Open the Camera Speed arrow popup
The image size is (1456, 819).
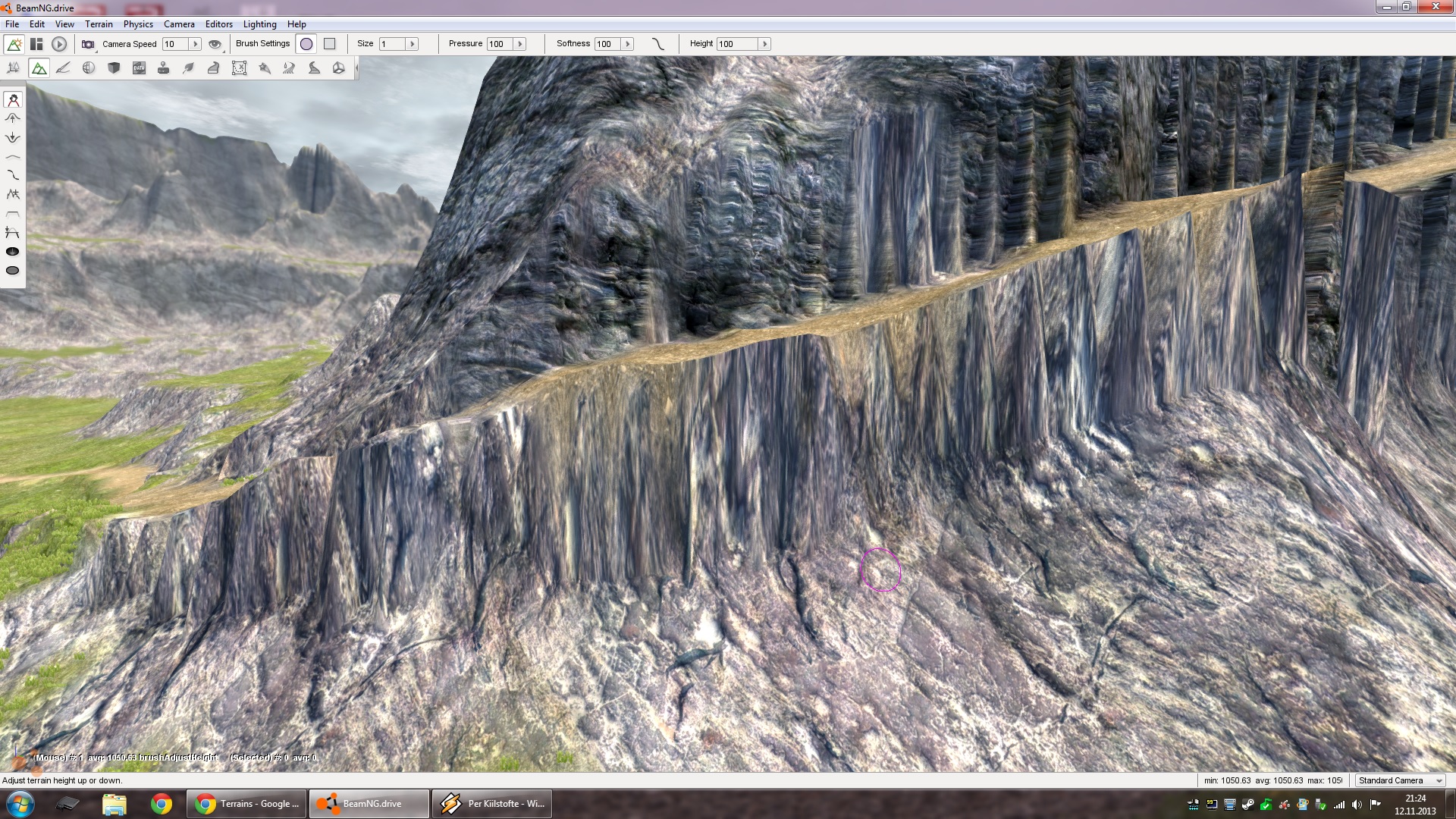(x=195, y=44)
